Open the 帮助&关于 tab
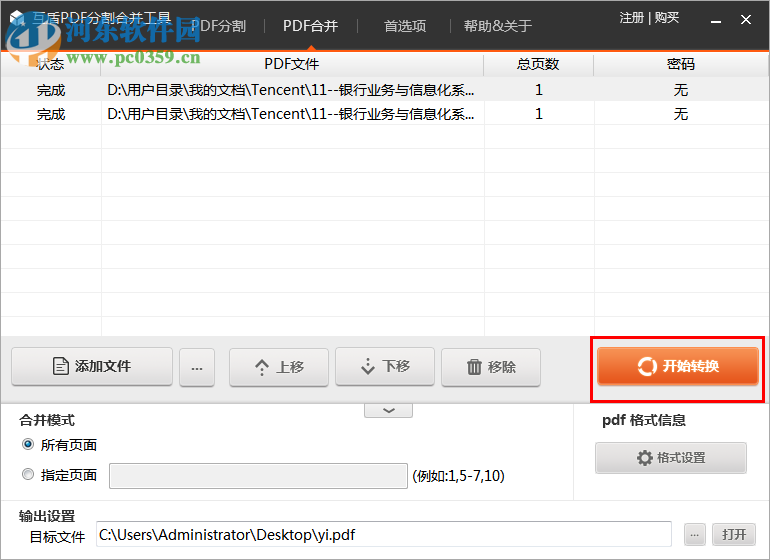 coord(497,26)
